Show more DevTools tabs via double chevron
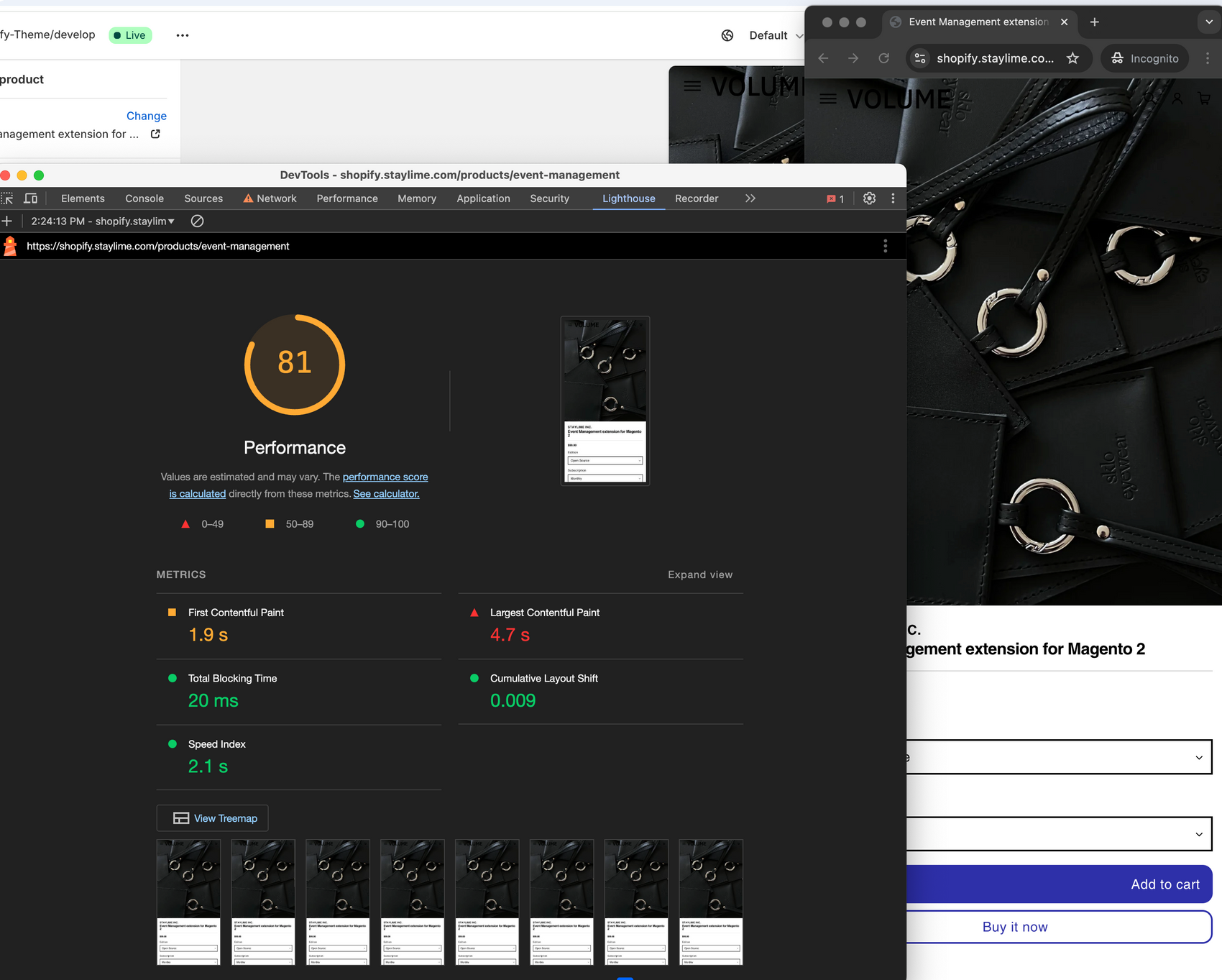This screenshot has height=980, width=1222. click(x=750, y=198)
